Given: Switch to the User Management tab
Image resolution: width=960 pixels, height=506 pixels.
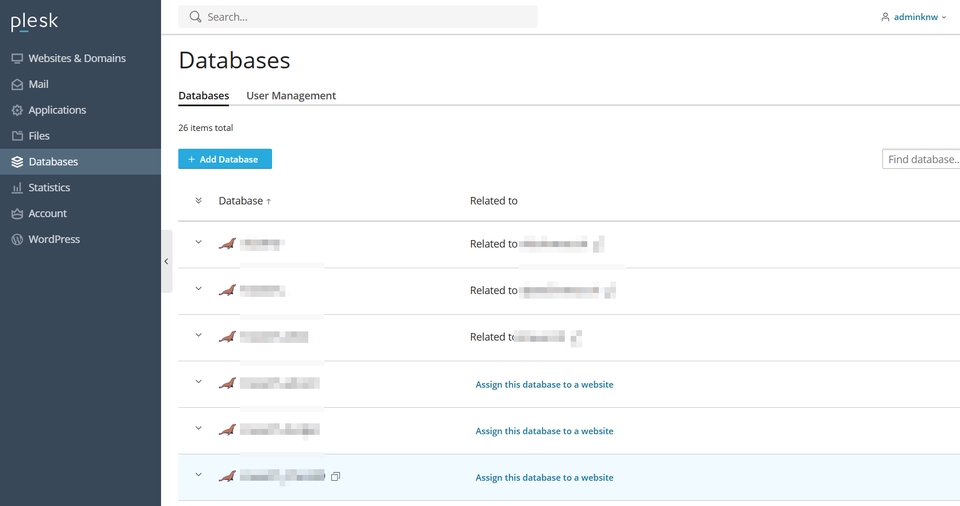Looking at the screenshot, I should point(291,96).
